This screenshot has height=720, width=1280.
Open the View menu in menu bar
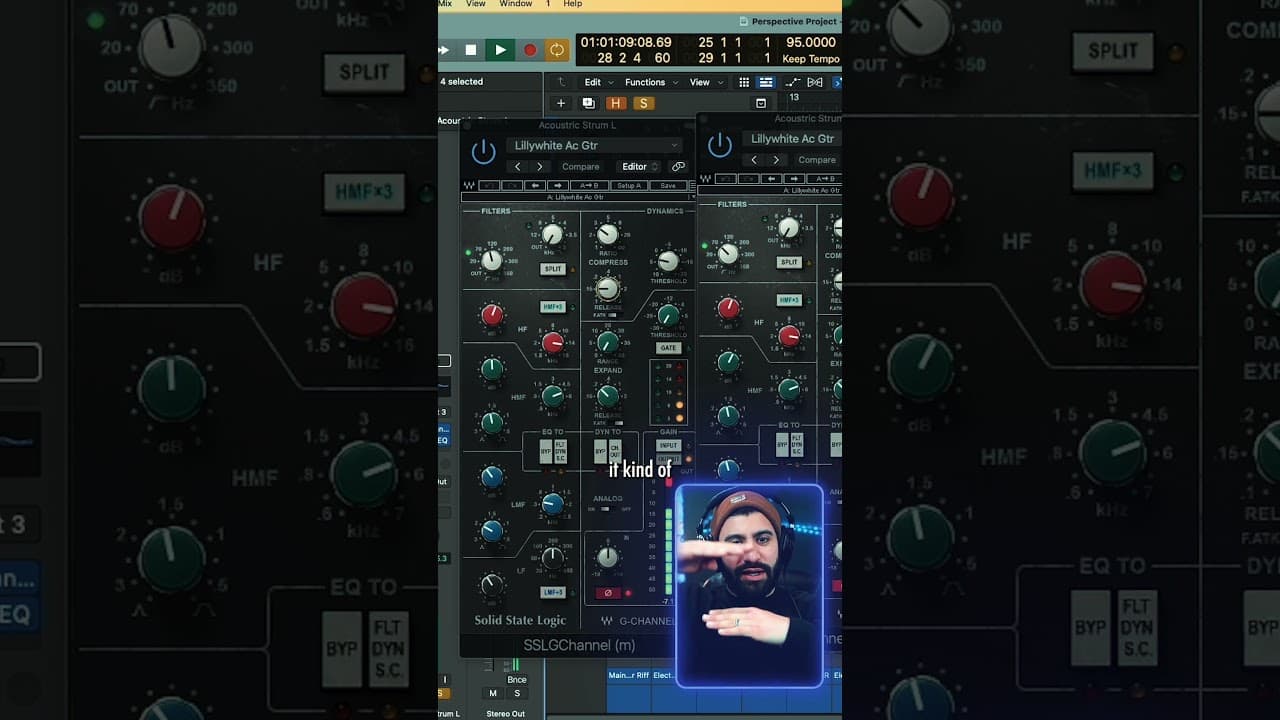pyautogui.click(x=476, y=4)
